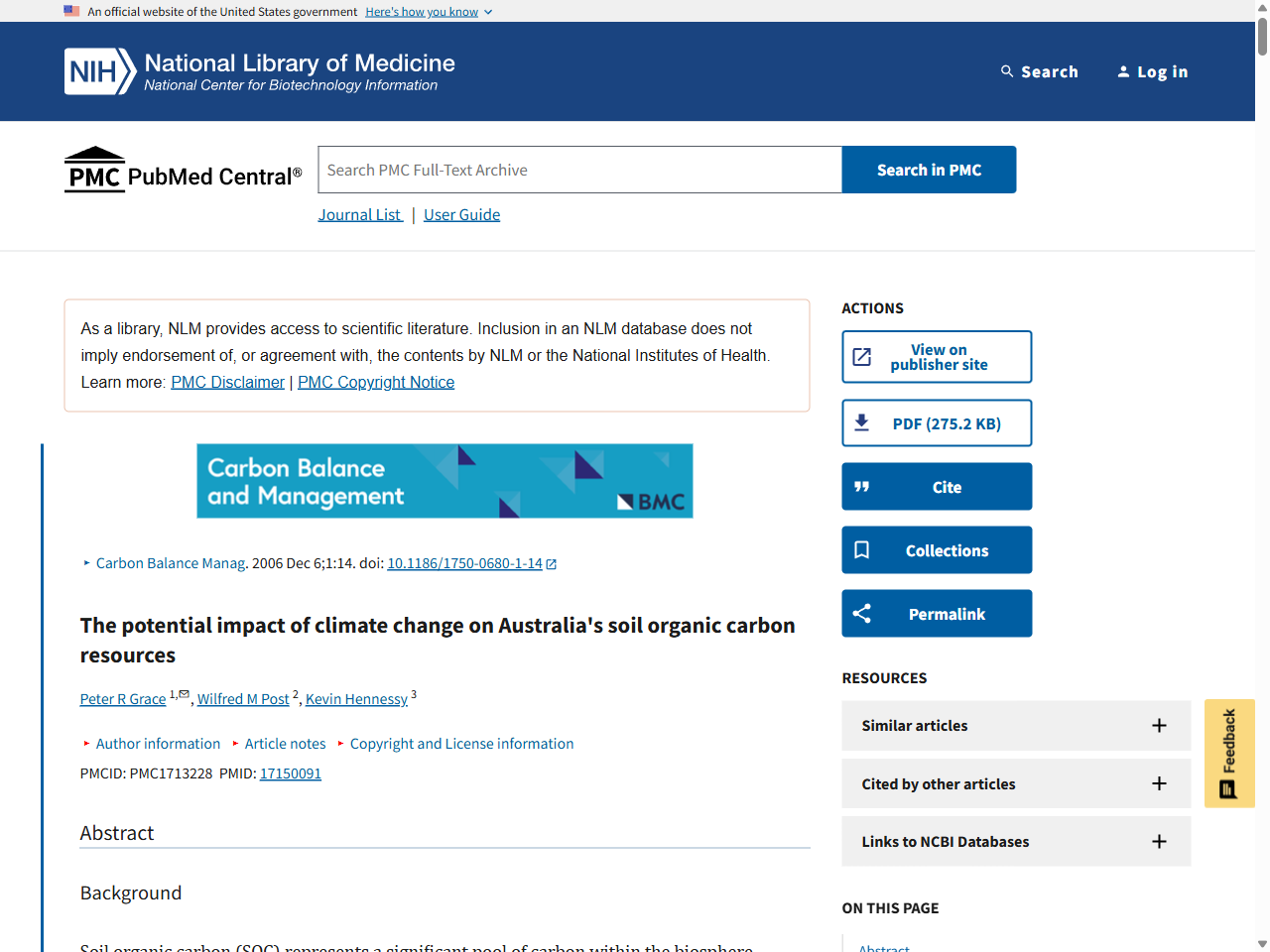Click the magnifier Search icon in header
Viewport: 1270px width, 952px height.
pyautogui.click(x=1007, y=71)
